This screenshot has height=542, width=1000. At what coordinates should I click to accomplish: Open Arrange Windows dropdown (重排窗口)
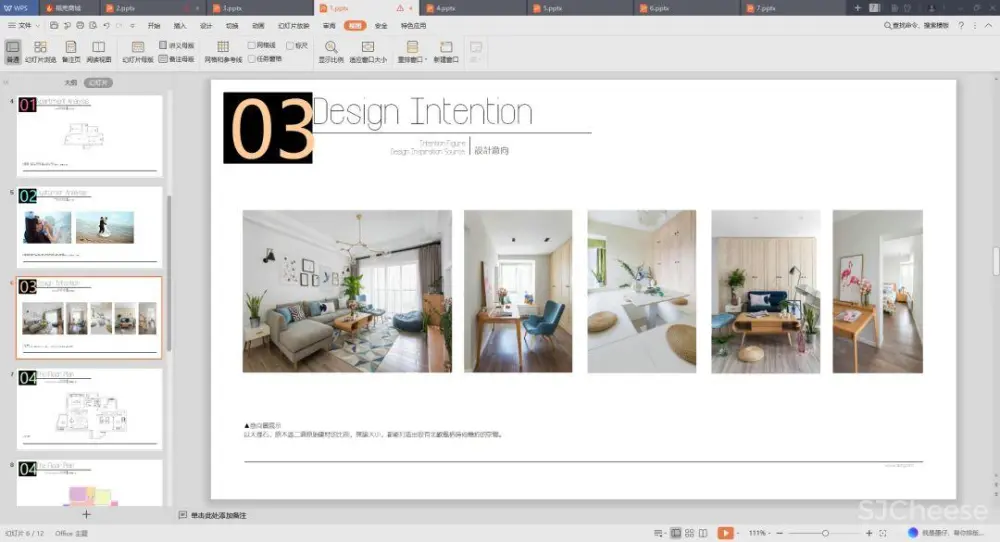pos(411,51)
